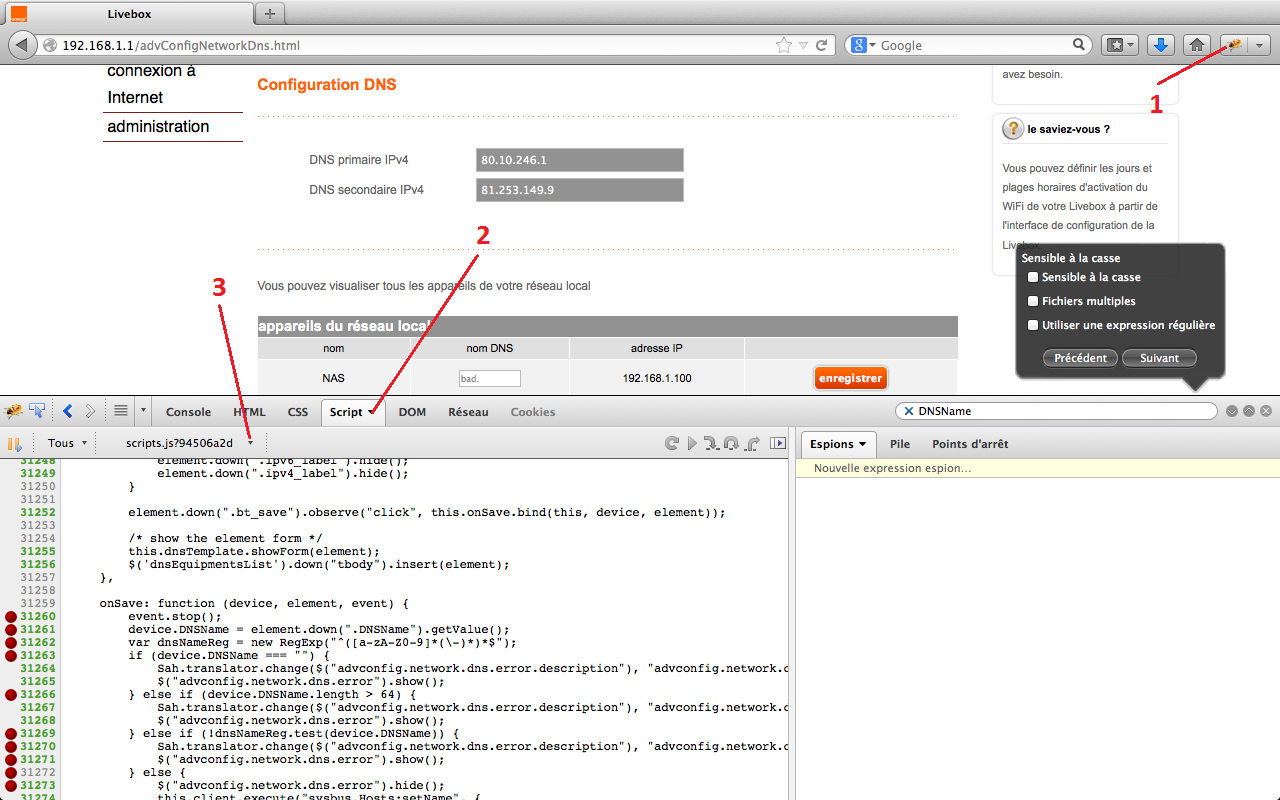The width and height of the screenshot is (1280, 800).
Task: Open the Script tab options arrow
Action: 372,412
